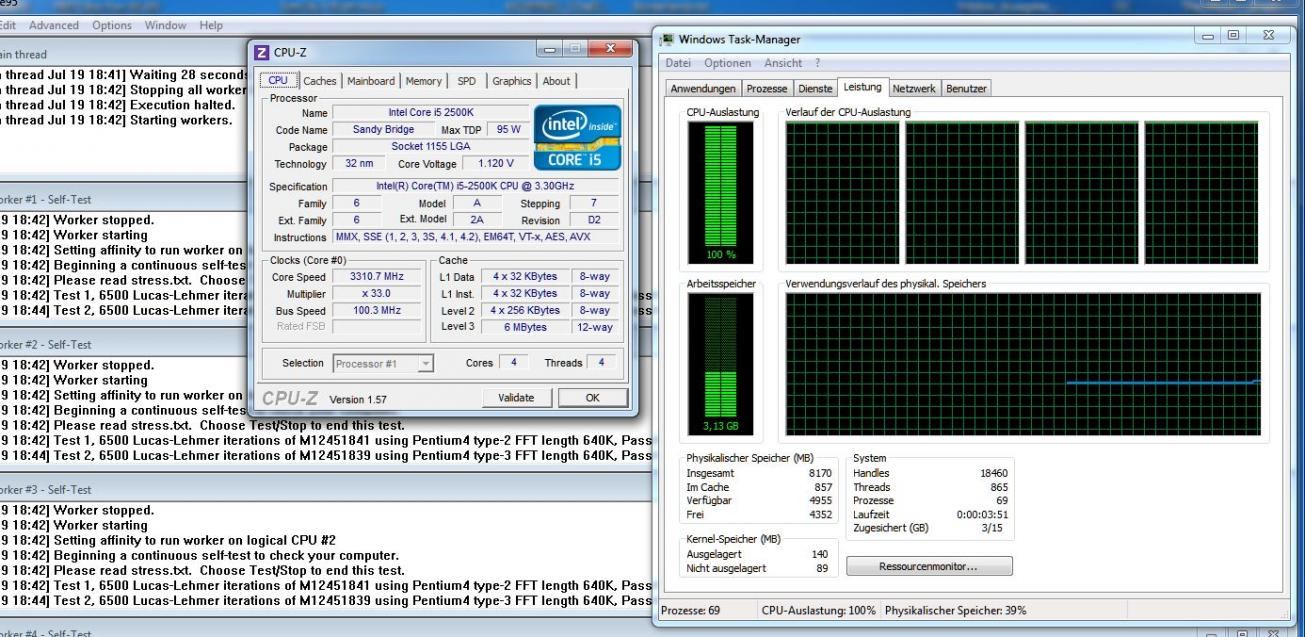
Task: Minimize the CPU-Z window
Action: click(x=550, y=50)
